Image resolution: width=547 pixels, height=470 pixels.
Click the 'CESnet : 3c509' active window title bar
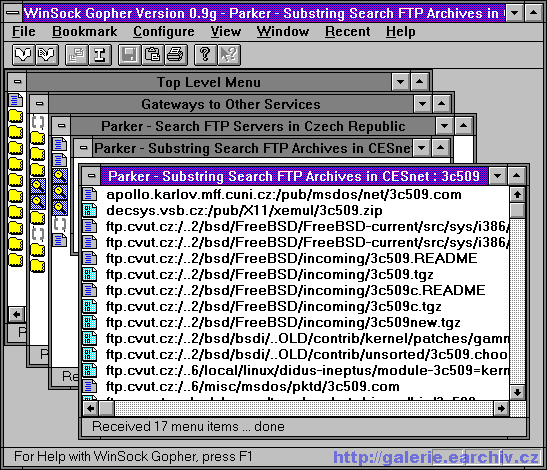tap(294, 176)
